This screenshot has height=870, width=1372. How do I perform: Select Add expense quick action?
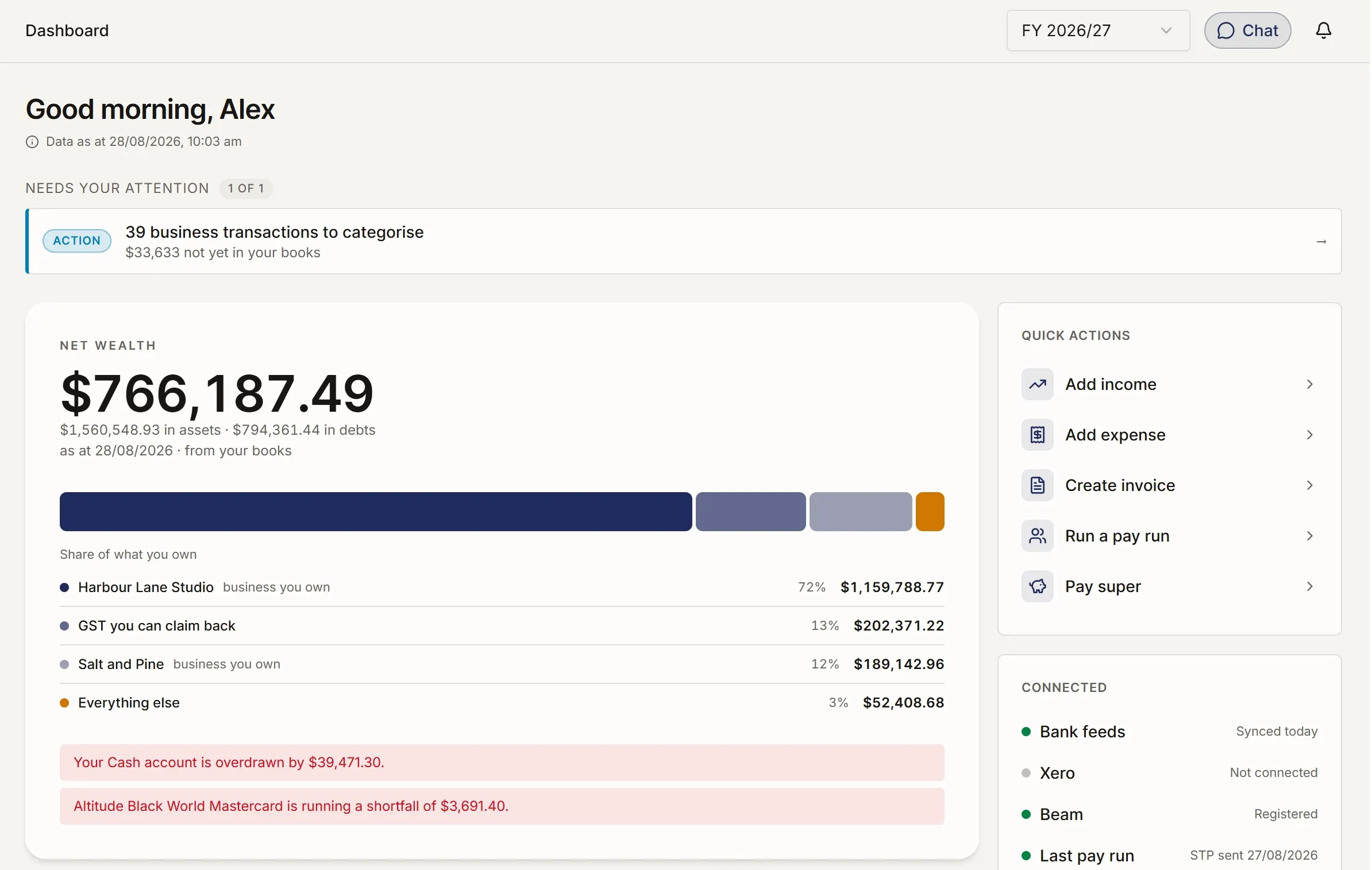point(1169,435)
